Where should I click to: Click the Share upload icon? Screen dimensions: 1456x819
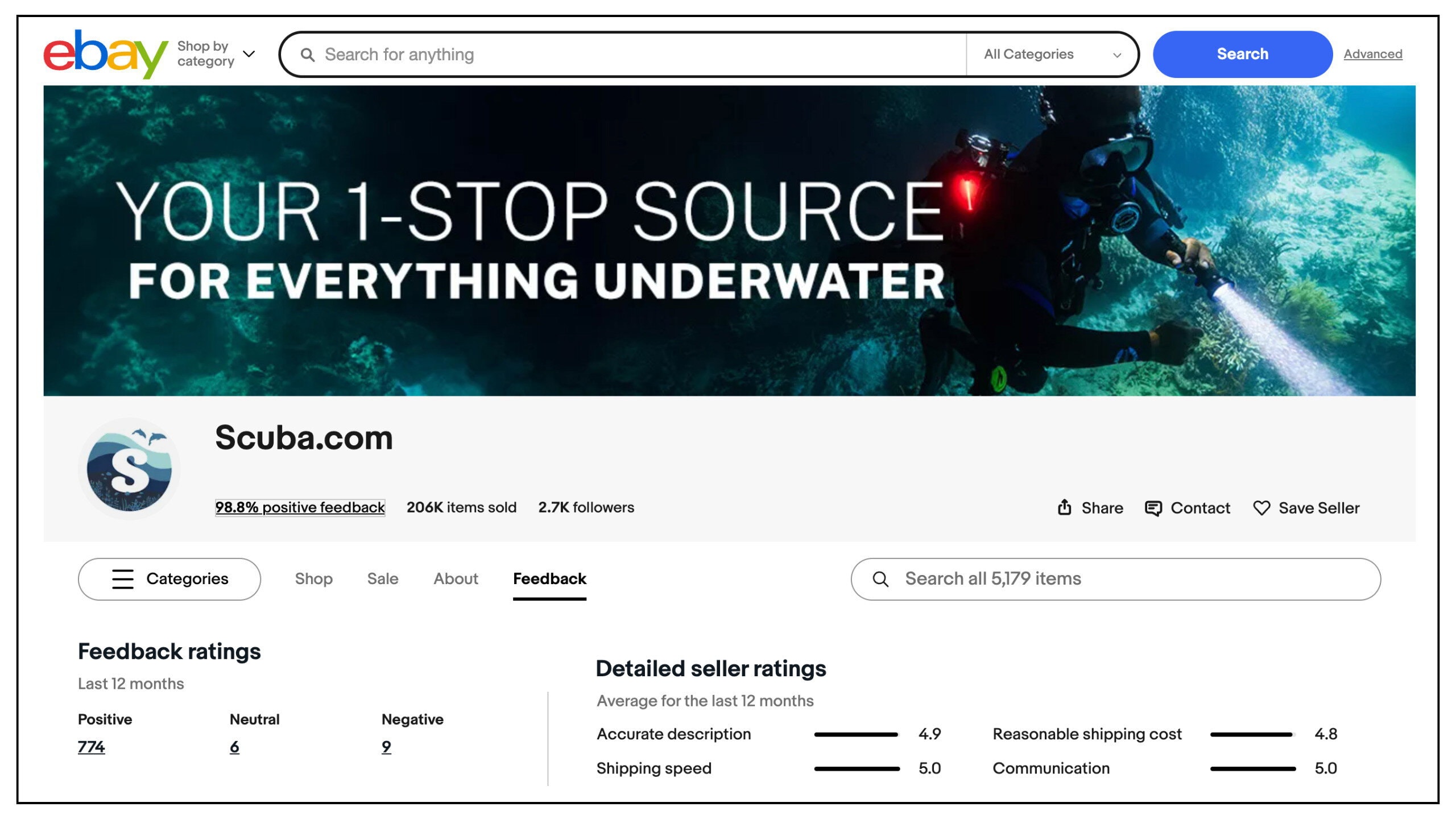click(1065, 507)
